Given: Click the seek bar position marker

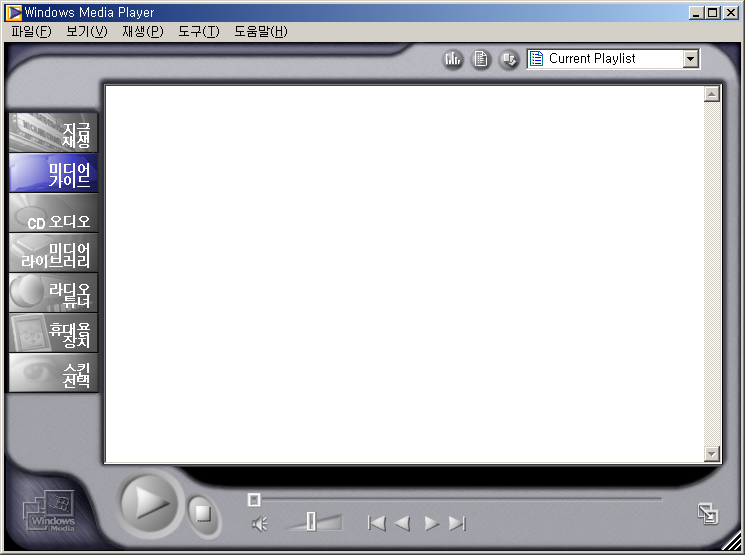Looking at the screenshot, I should 254,499.
